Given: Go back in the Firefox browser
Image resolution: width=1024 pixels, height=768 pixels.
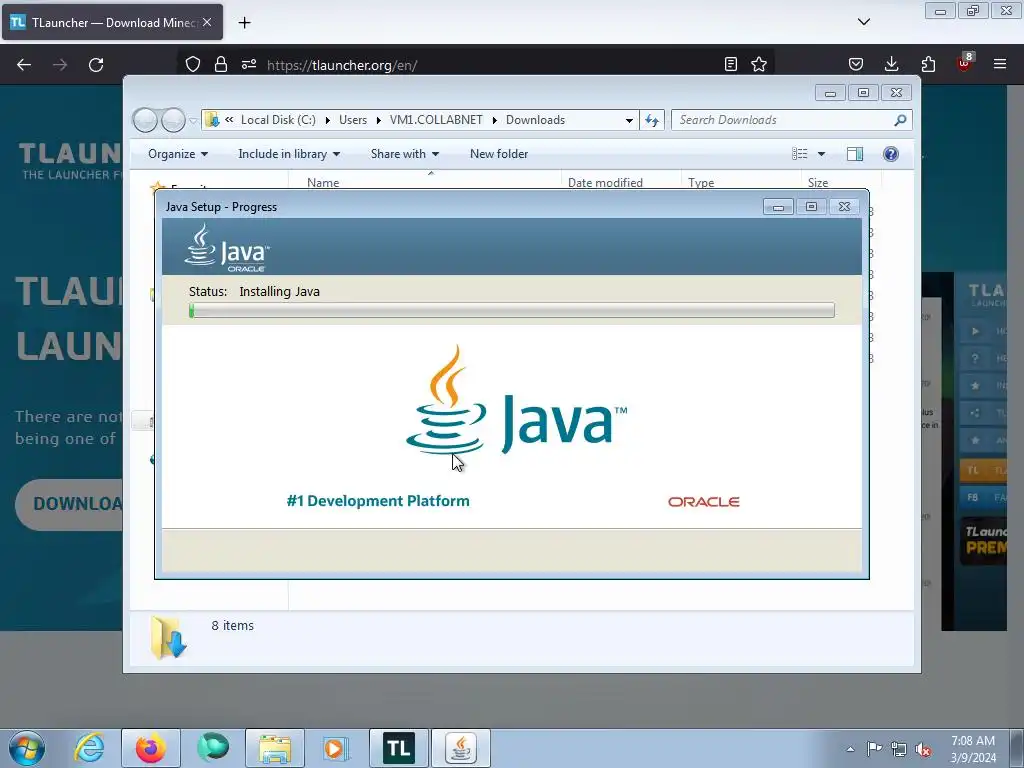Looking at the screenshot, I should (24, 65).
